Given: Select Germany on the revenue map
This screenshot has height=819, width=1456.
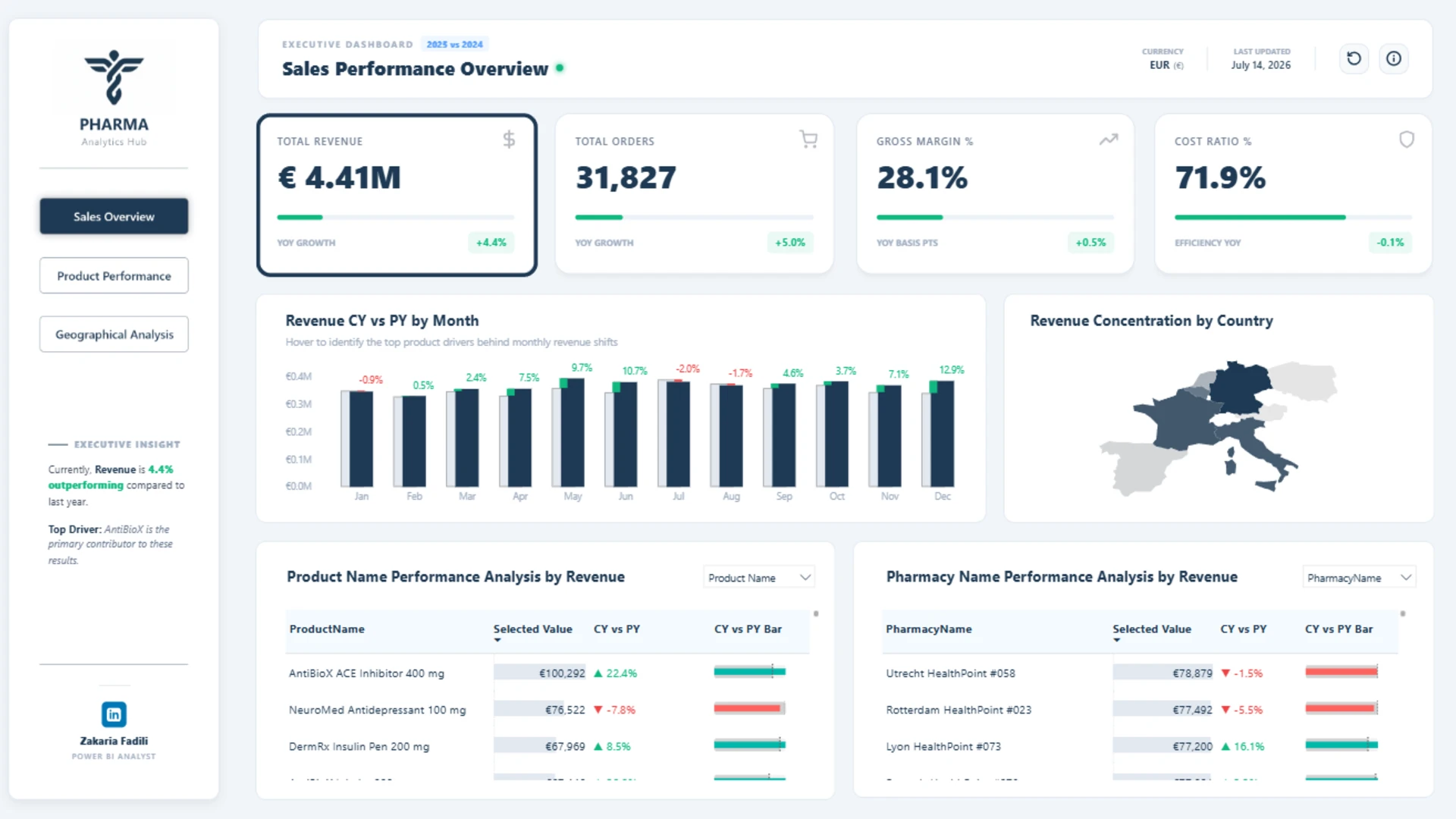Looking at the screenshot, I should (x=1239, y=388).
